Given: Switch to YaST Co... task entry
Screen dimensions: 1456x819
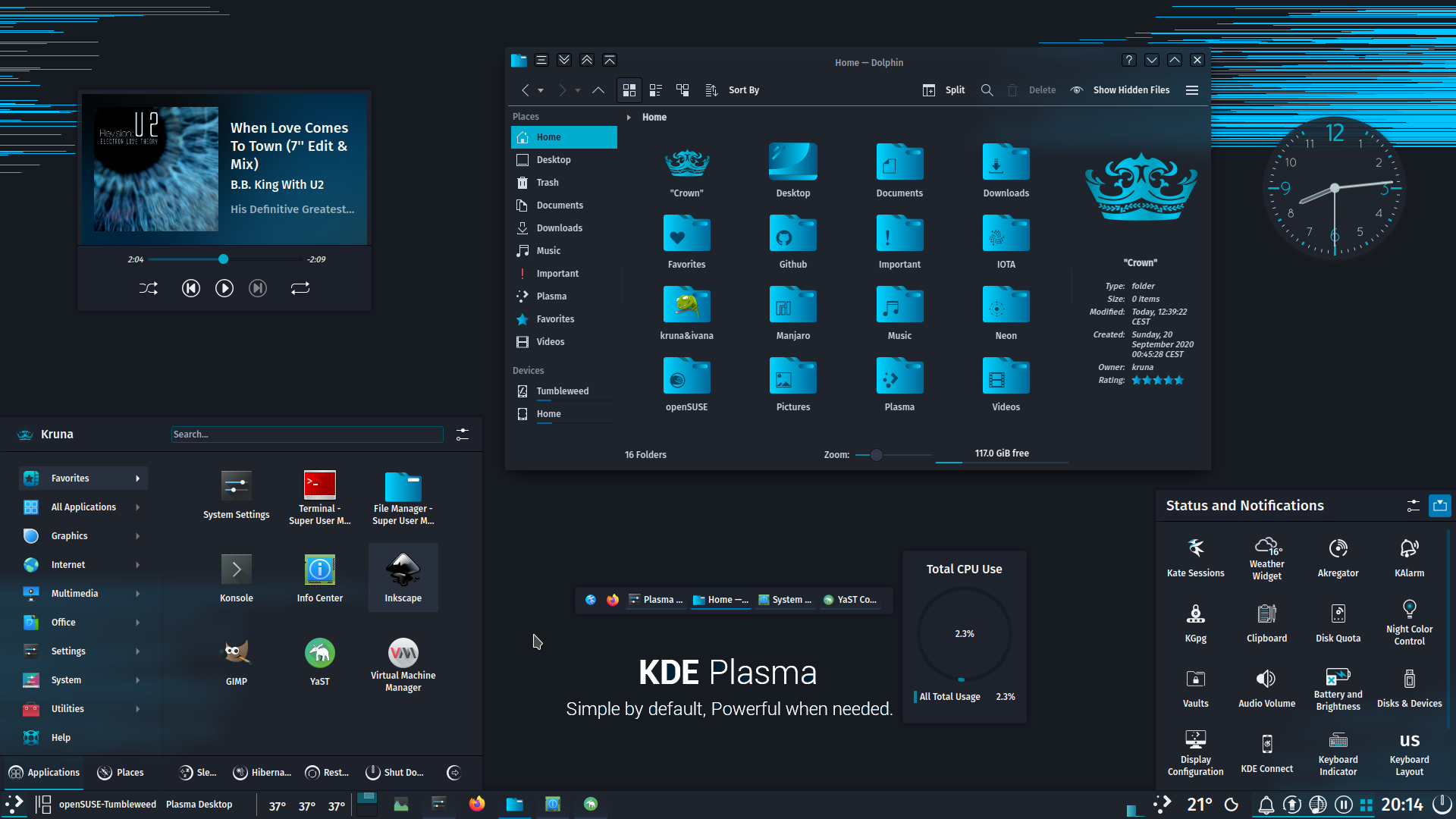Looking at the screenshot, I should tap(850, 600).
